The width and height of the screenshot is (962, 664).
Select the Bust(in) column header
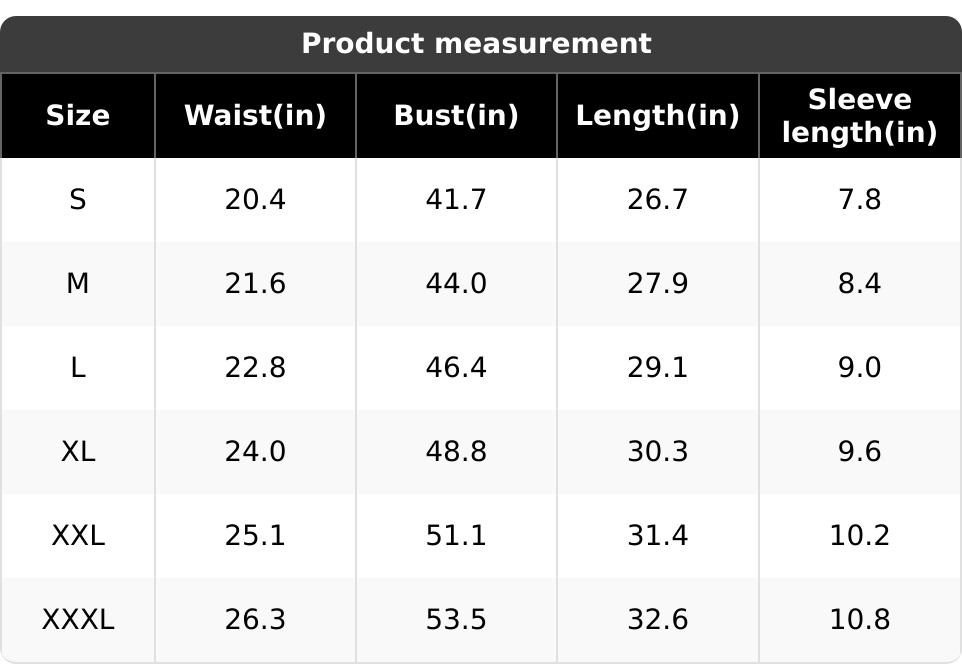[x=456, y=116]
